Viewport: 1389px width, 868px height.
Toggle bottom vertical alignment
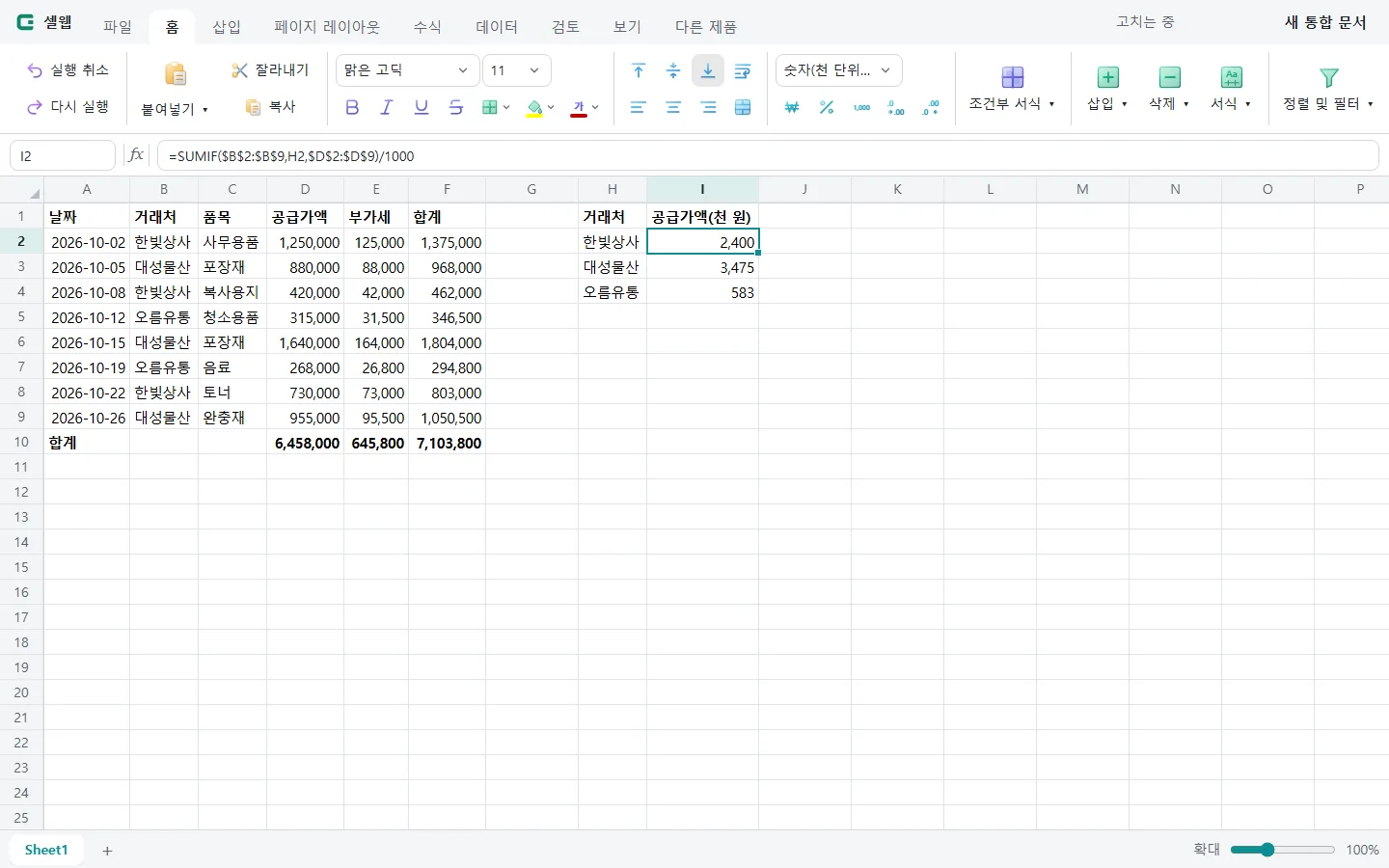pyautogui.click(x=708, y=70)
